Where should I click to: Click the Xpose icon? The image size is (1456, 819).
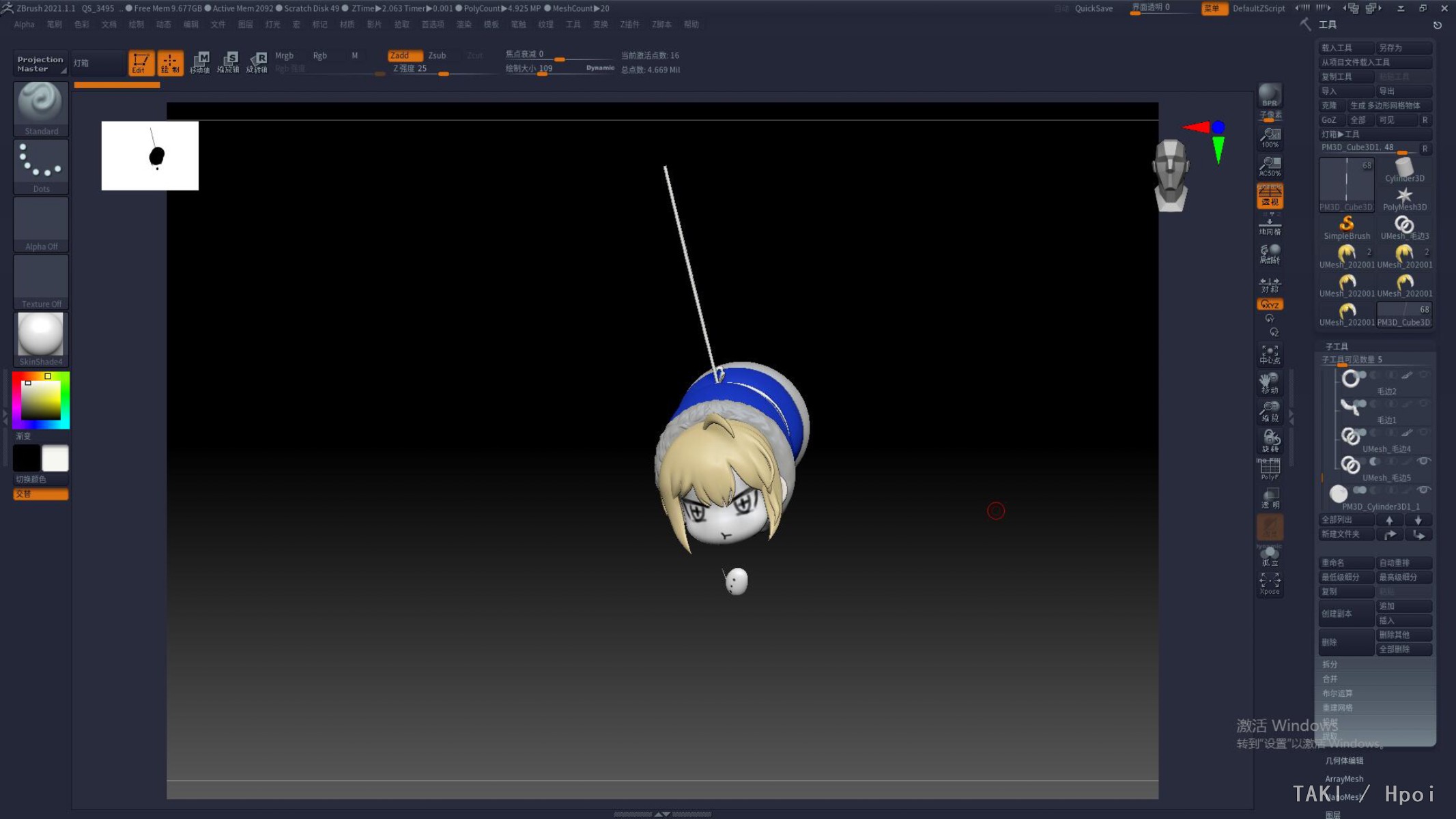pos(1270,584)
